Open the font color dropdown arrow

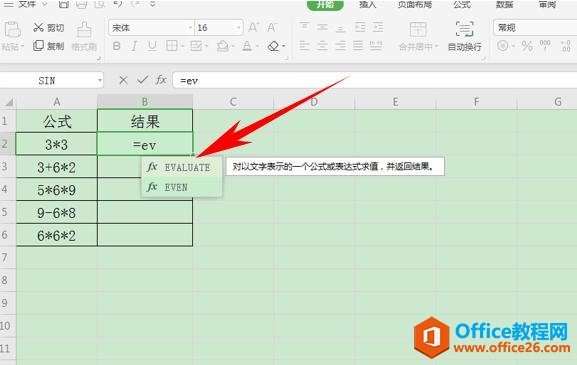[x=257, y=46]
